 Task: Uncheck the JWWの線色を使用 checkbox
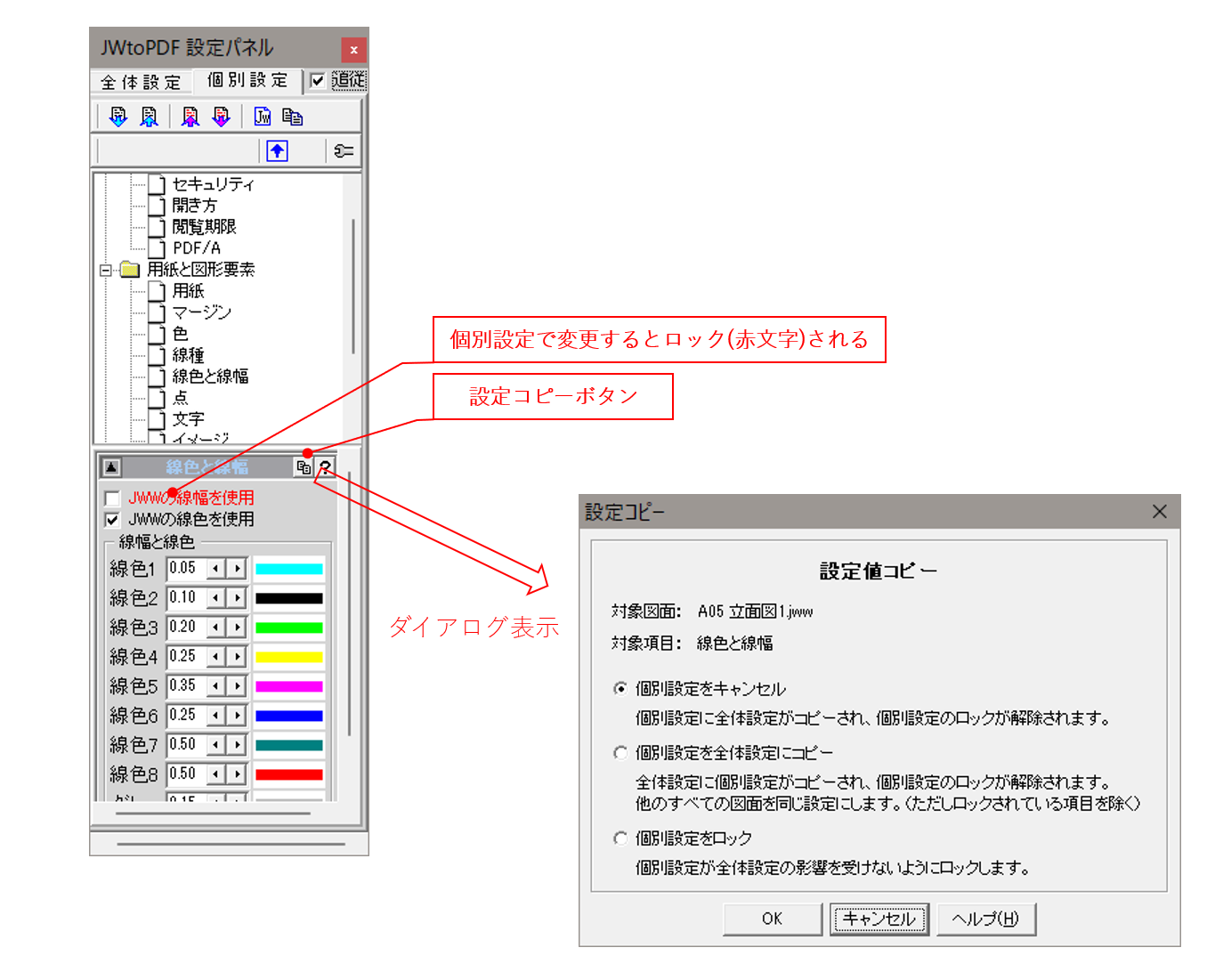[111, 519]
